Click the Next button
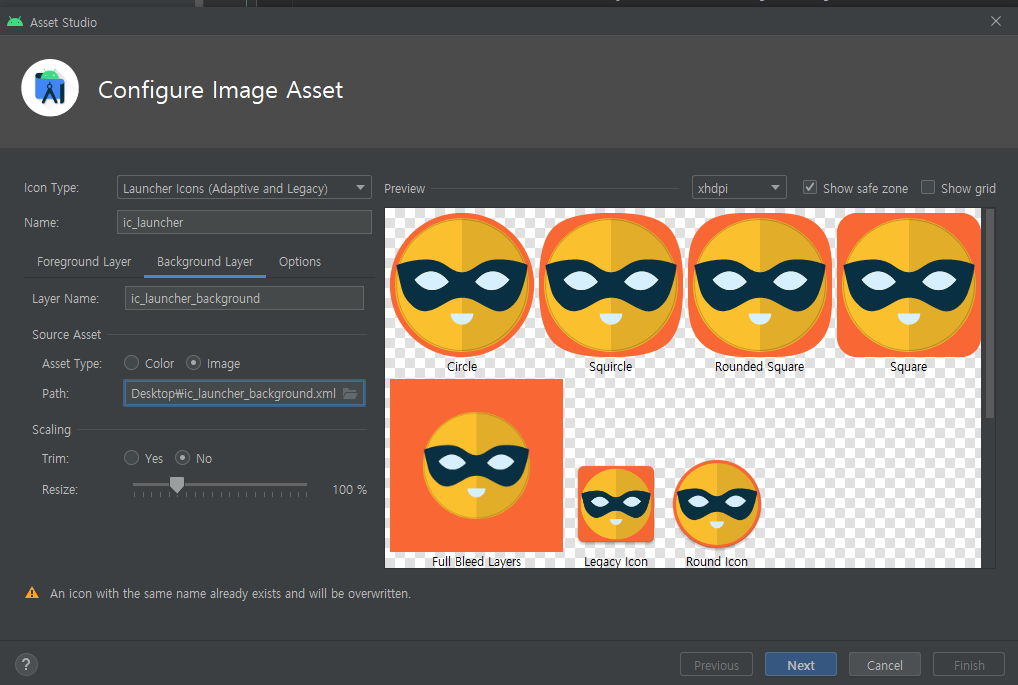 point(801,665)
